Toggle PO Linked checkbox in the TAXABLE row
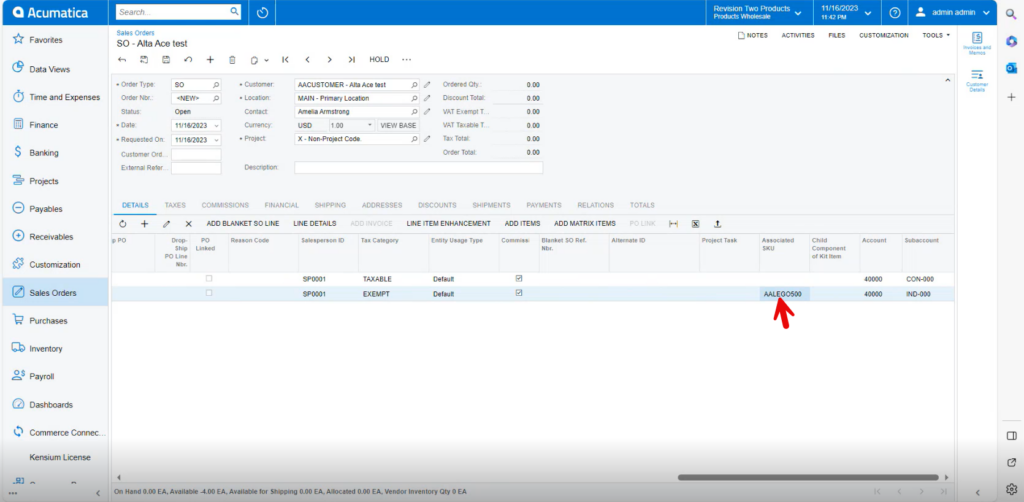The height and width of the screenshot is (502, 1024). pos(209,278)
